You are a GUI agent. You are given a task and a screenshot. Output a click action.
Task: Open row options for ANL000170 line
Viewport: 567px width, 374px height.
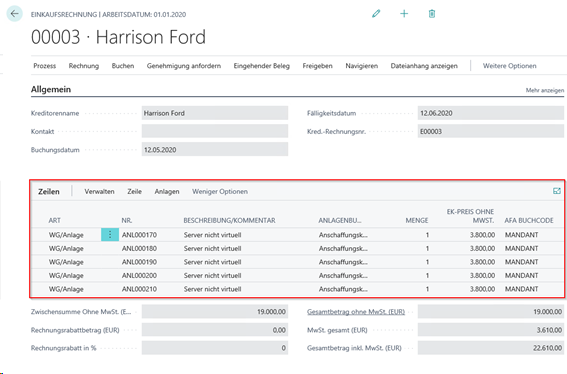[110, 235]
